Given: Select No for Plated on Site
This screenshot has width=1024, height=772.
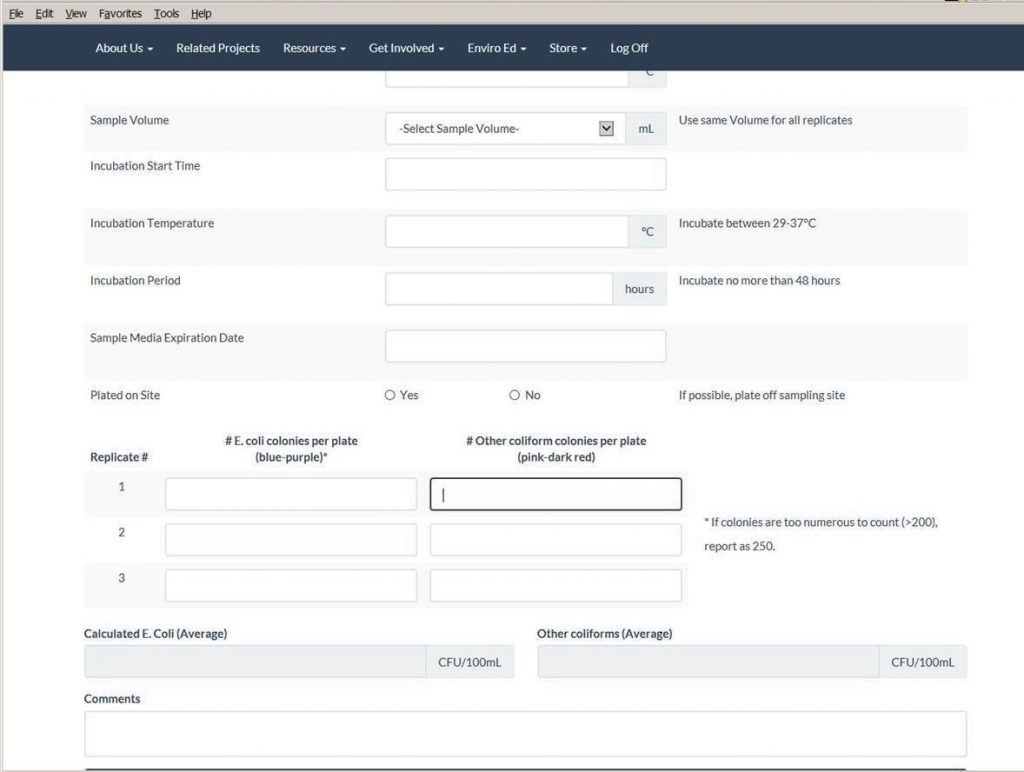Looking at the screenshot, I should coord(515,395).
